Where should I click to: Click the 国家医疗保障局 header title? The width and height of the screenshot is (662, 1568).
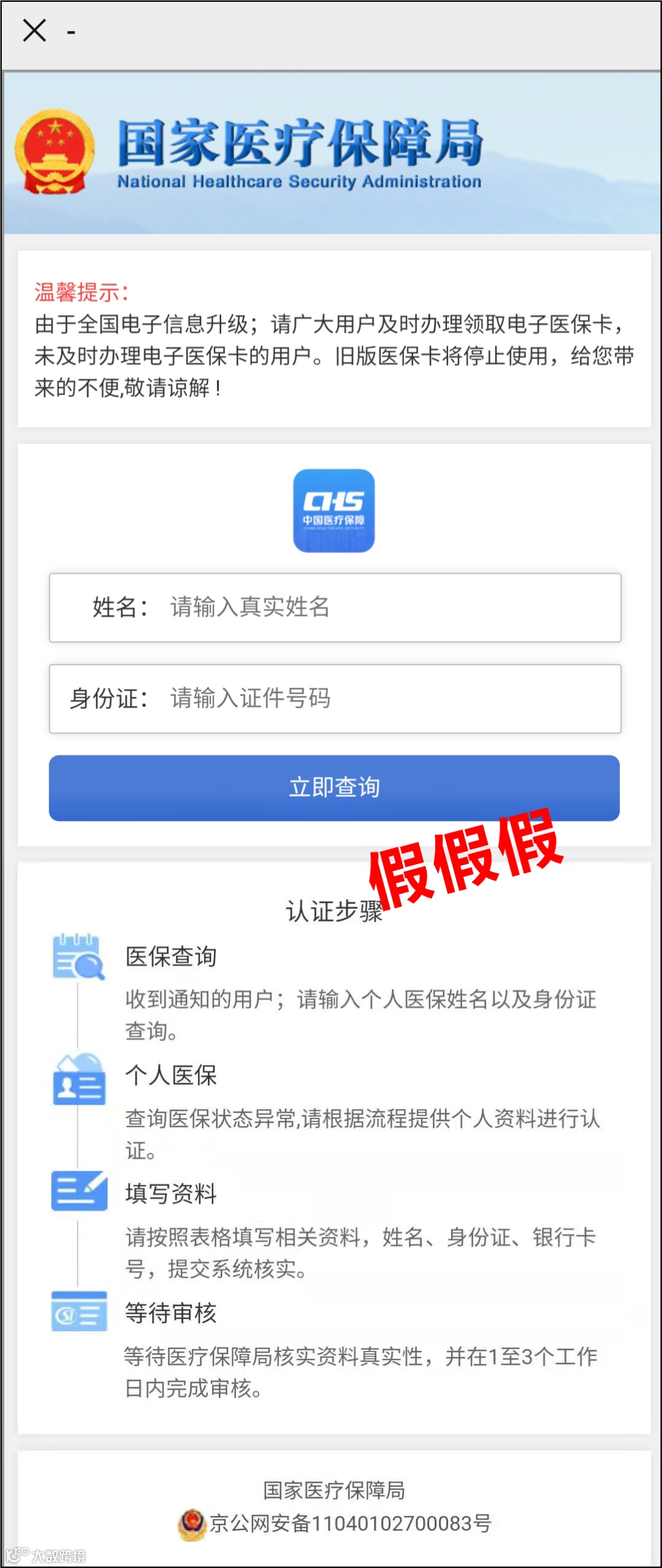click(300, 143)
